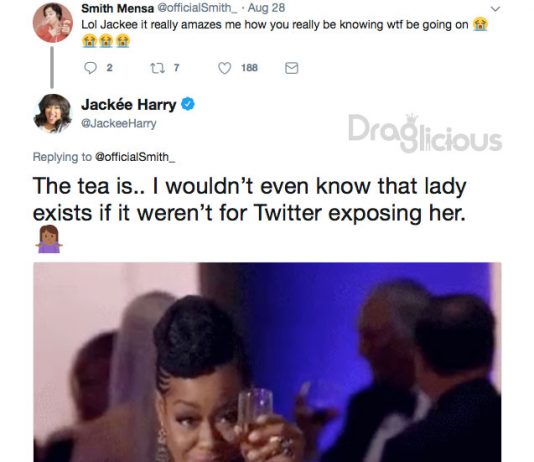Open the Aug 28 tweet timestamp

(266, 8)
